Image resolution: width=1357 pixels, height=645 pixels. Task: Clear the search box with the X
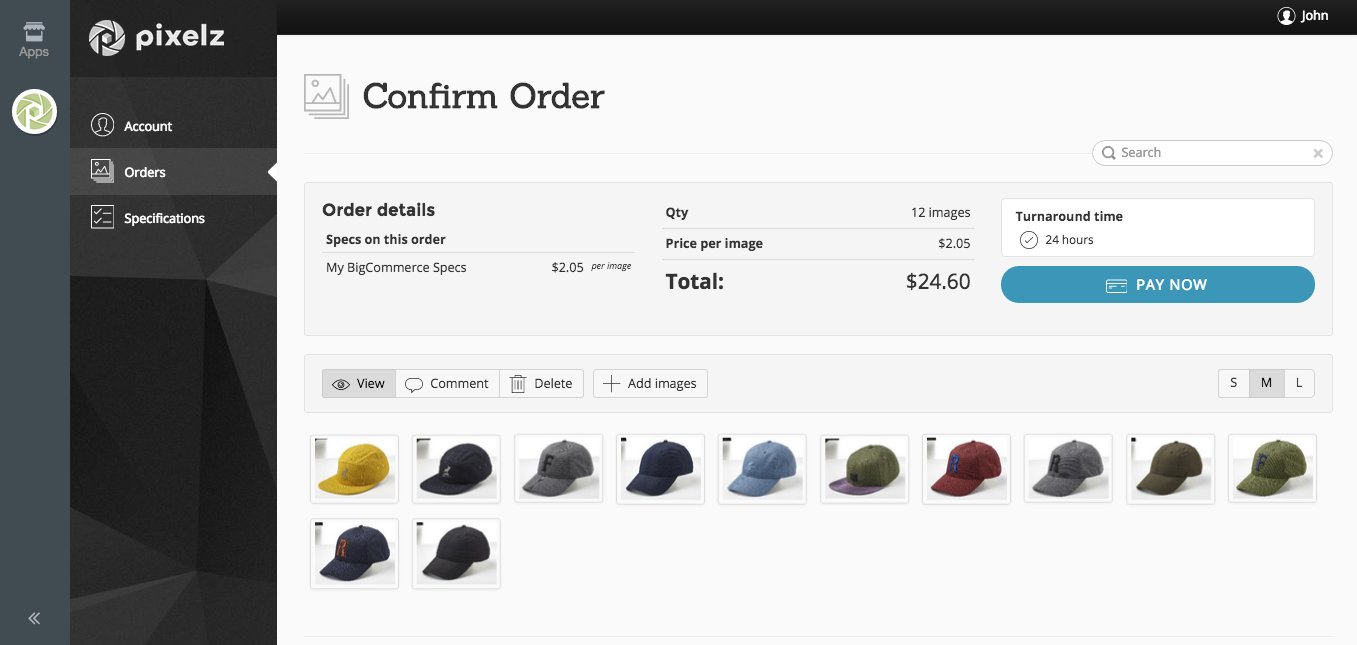(1318, 154)
